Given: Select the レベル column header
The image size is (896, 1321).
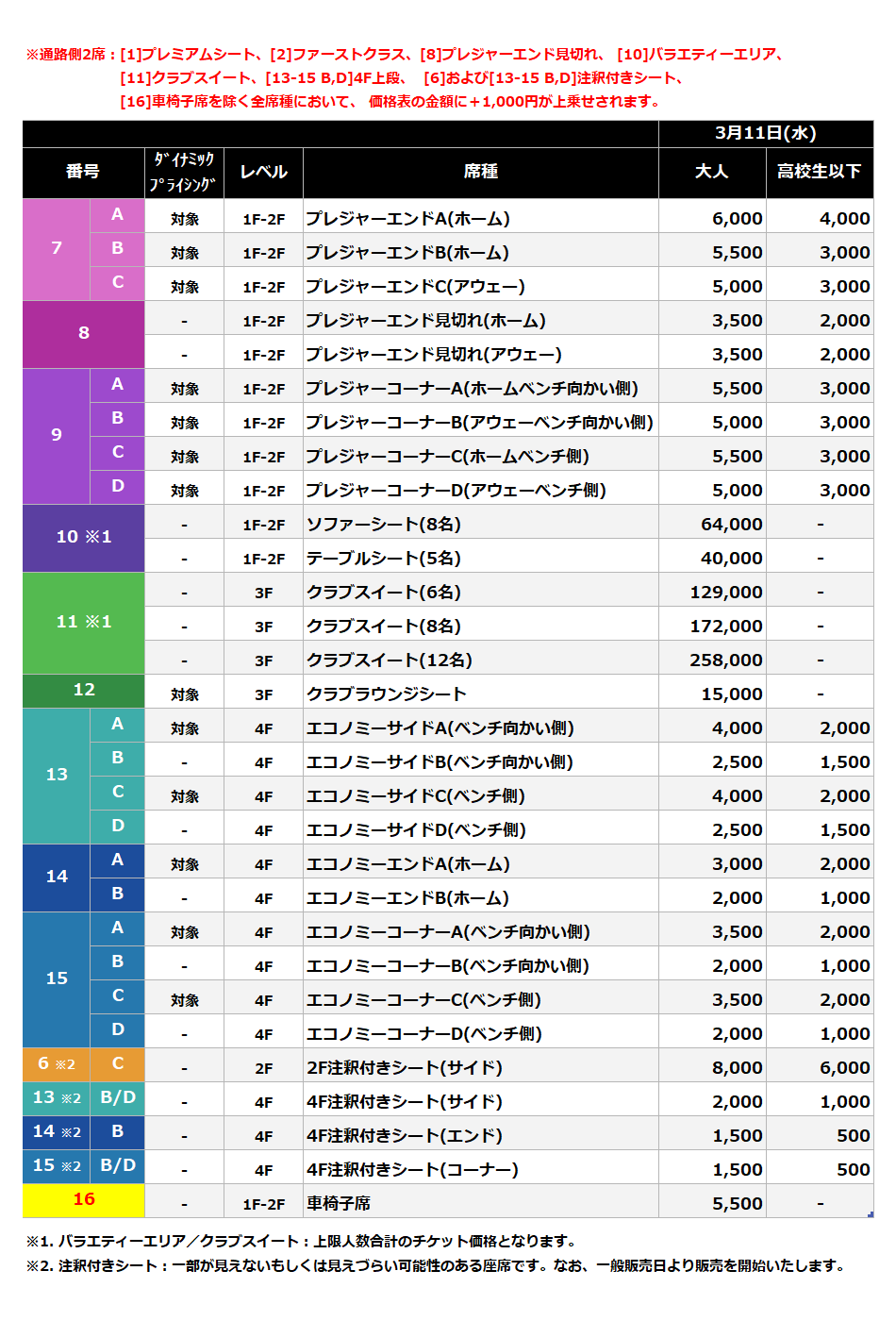Looking at the screenshot, I should tap(263, 172).
